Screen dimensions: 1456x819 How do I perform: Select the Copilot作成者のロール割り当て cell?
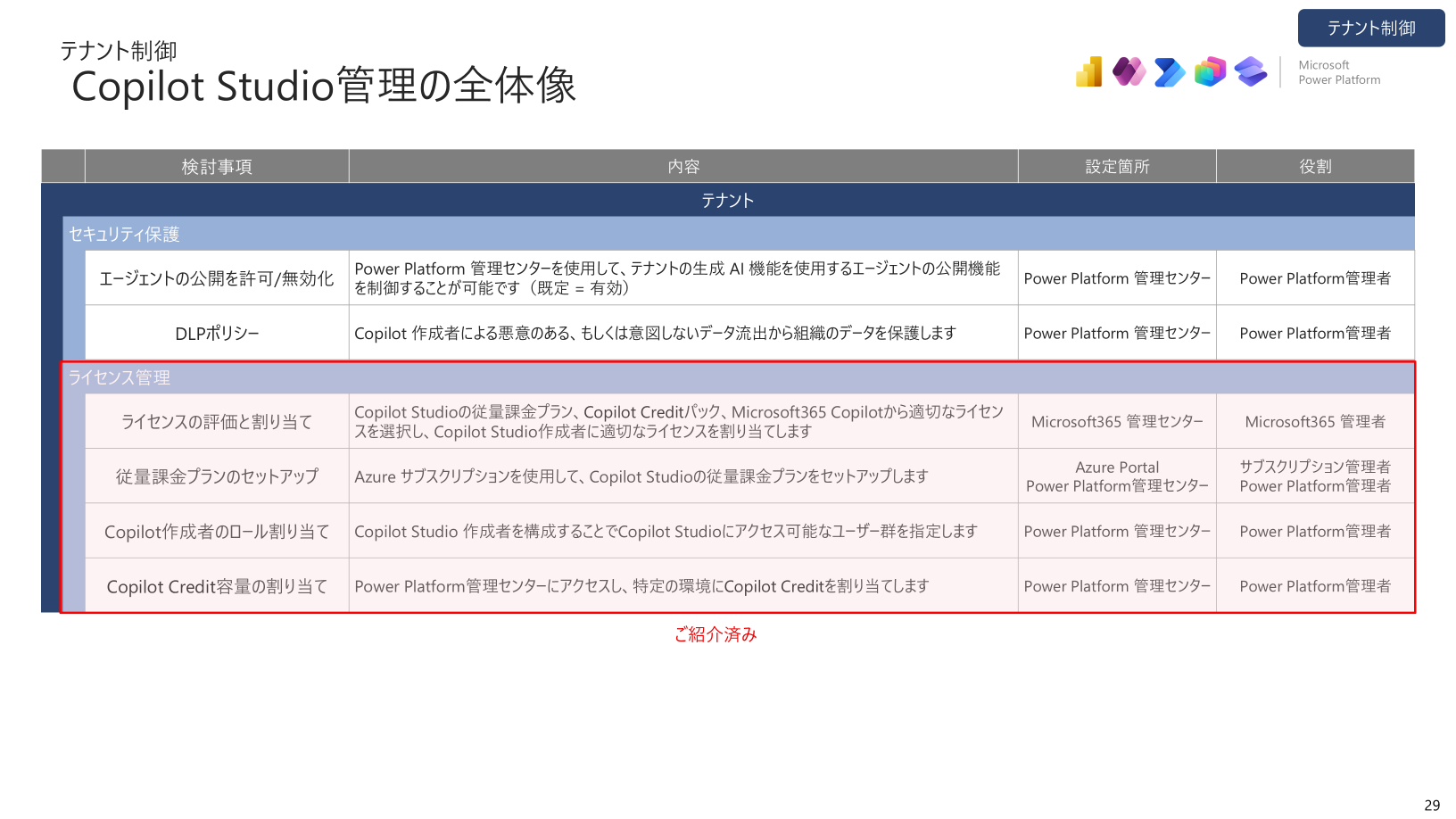217,532
